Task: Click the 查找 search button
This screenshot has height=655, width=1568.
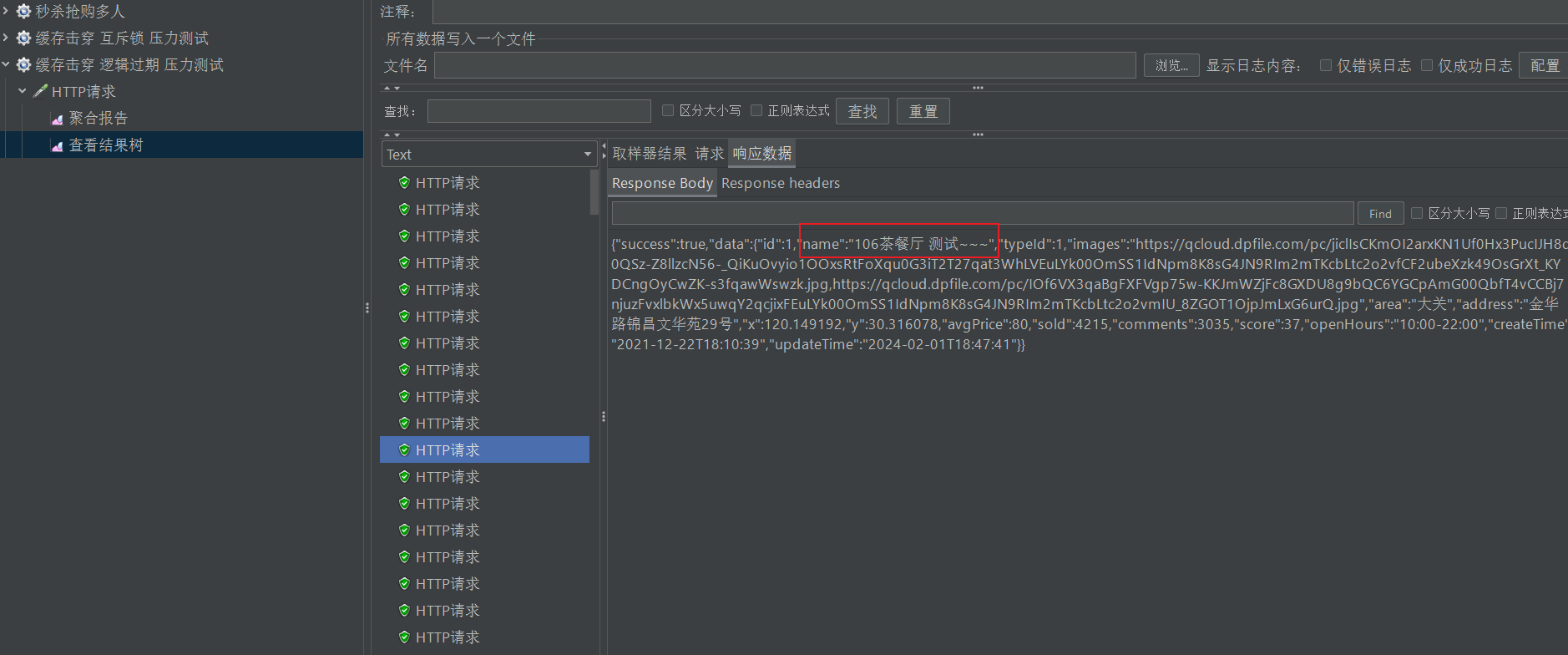Action: click(862, 111)
